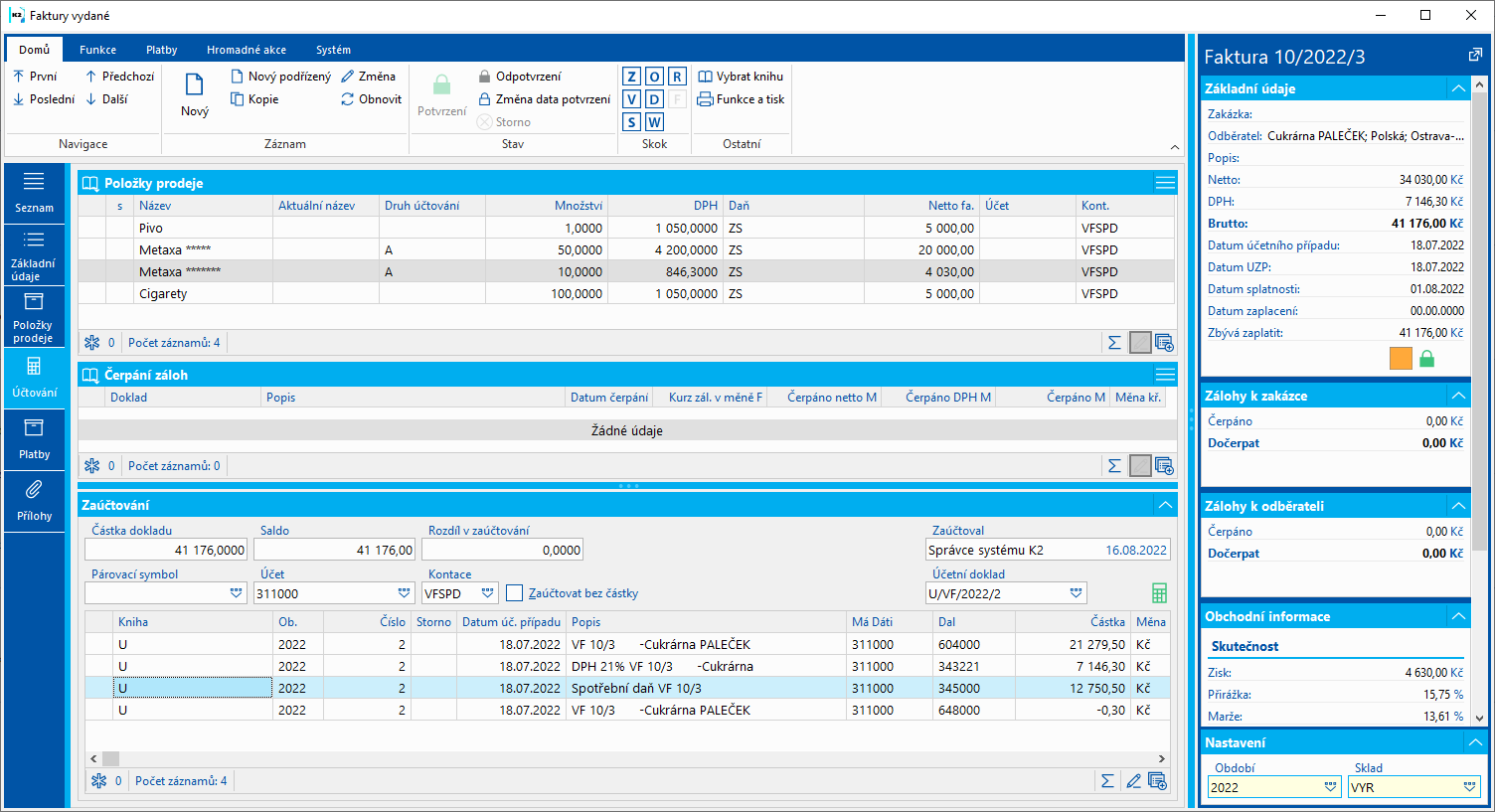Toggle the gray square button in Čerpání záloh footer
1495x812 pixels.
(1140, 466)
